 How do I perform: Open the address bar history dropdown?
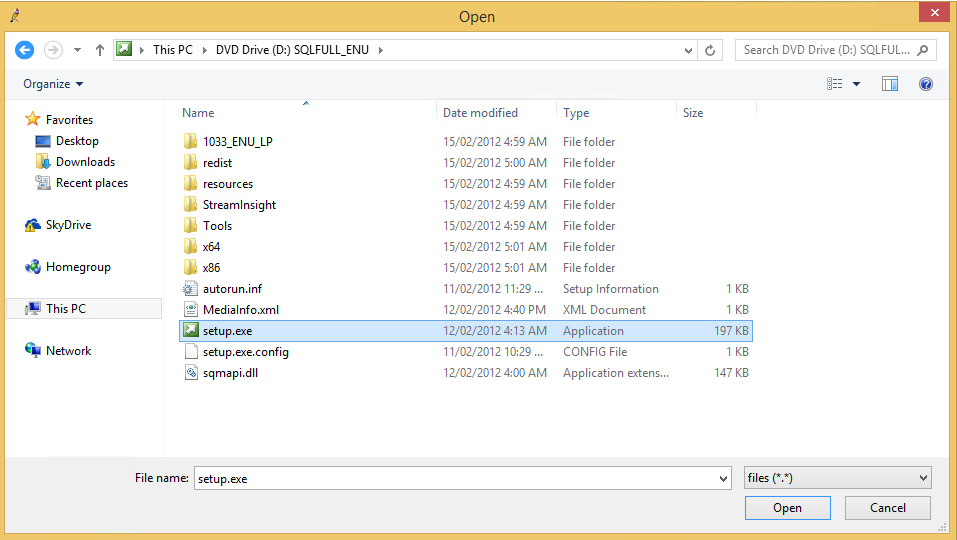click(688, 51)
